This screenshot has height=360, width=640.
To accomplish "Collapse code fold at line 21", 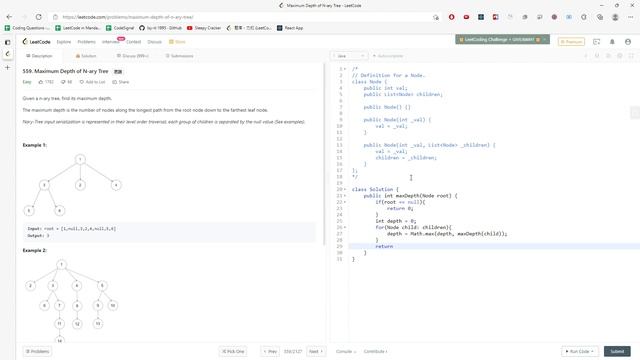I will [345, 196].
